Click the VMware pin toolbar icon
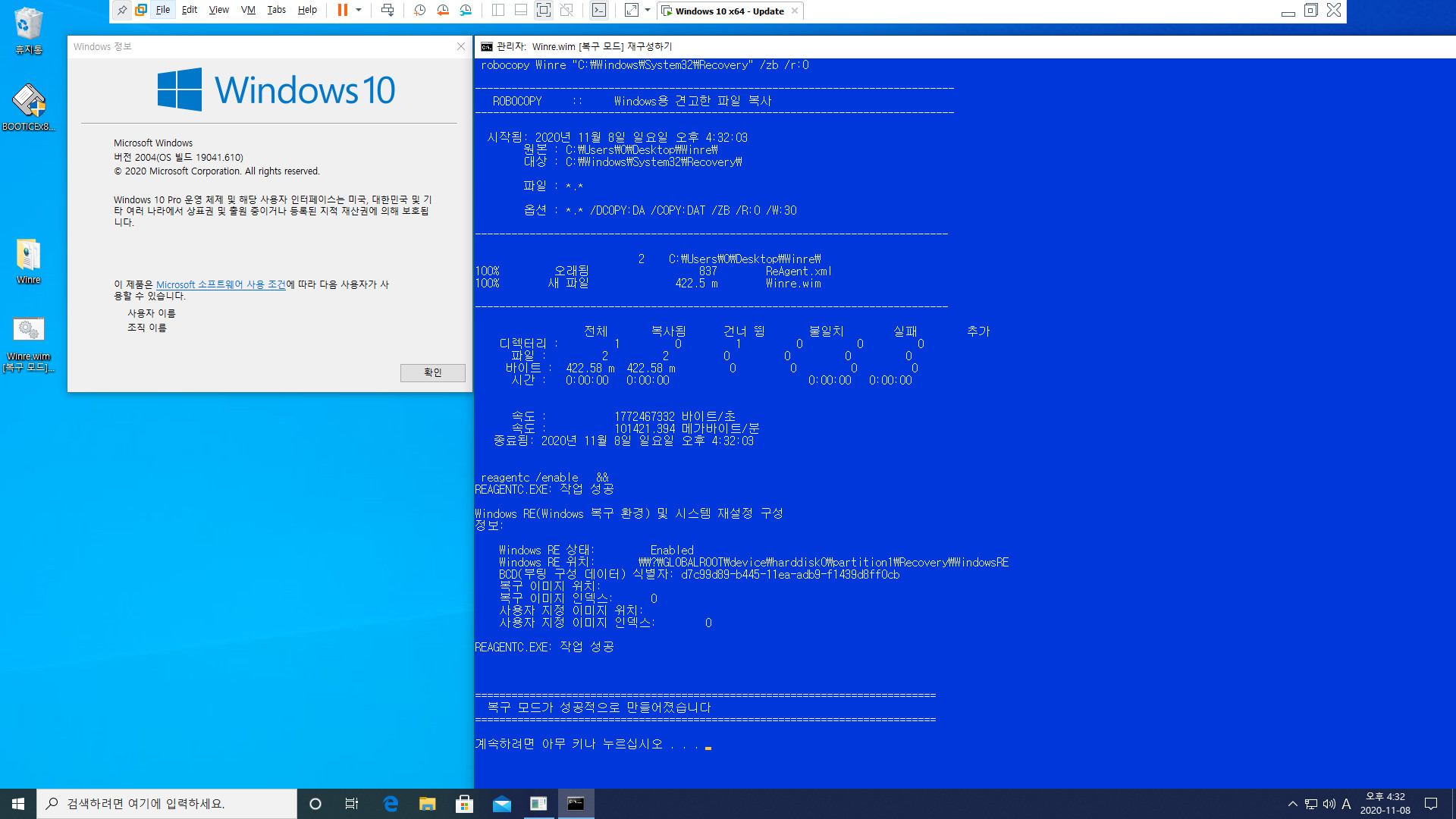The width and height of the screenshot is (1456, 819). (x=121, y=11)
